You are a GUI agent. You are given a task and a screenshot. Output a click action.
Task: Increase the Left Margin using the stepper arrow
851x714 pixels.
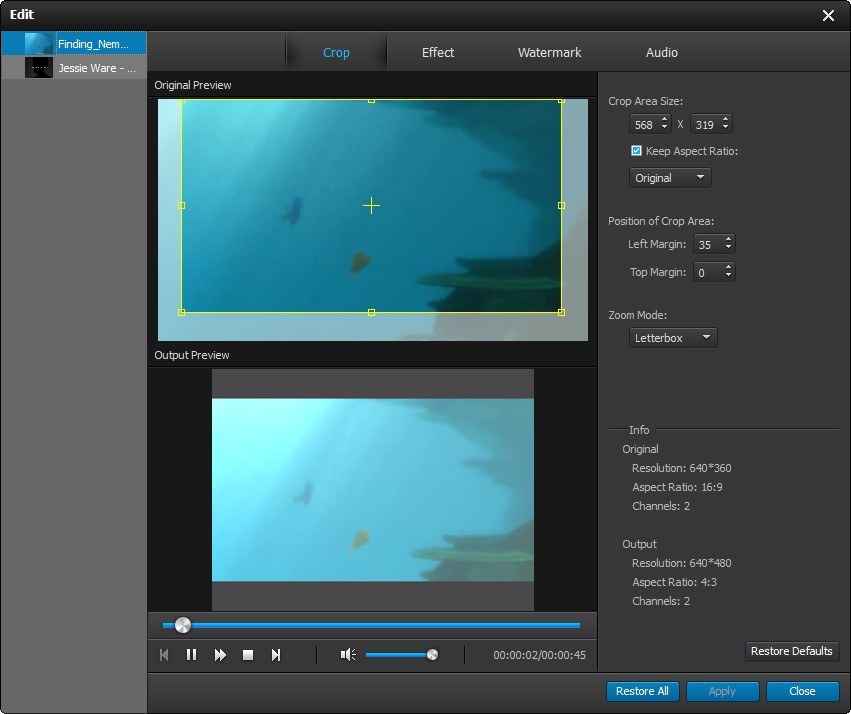[731, 240]
